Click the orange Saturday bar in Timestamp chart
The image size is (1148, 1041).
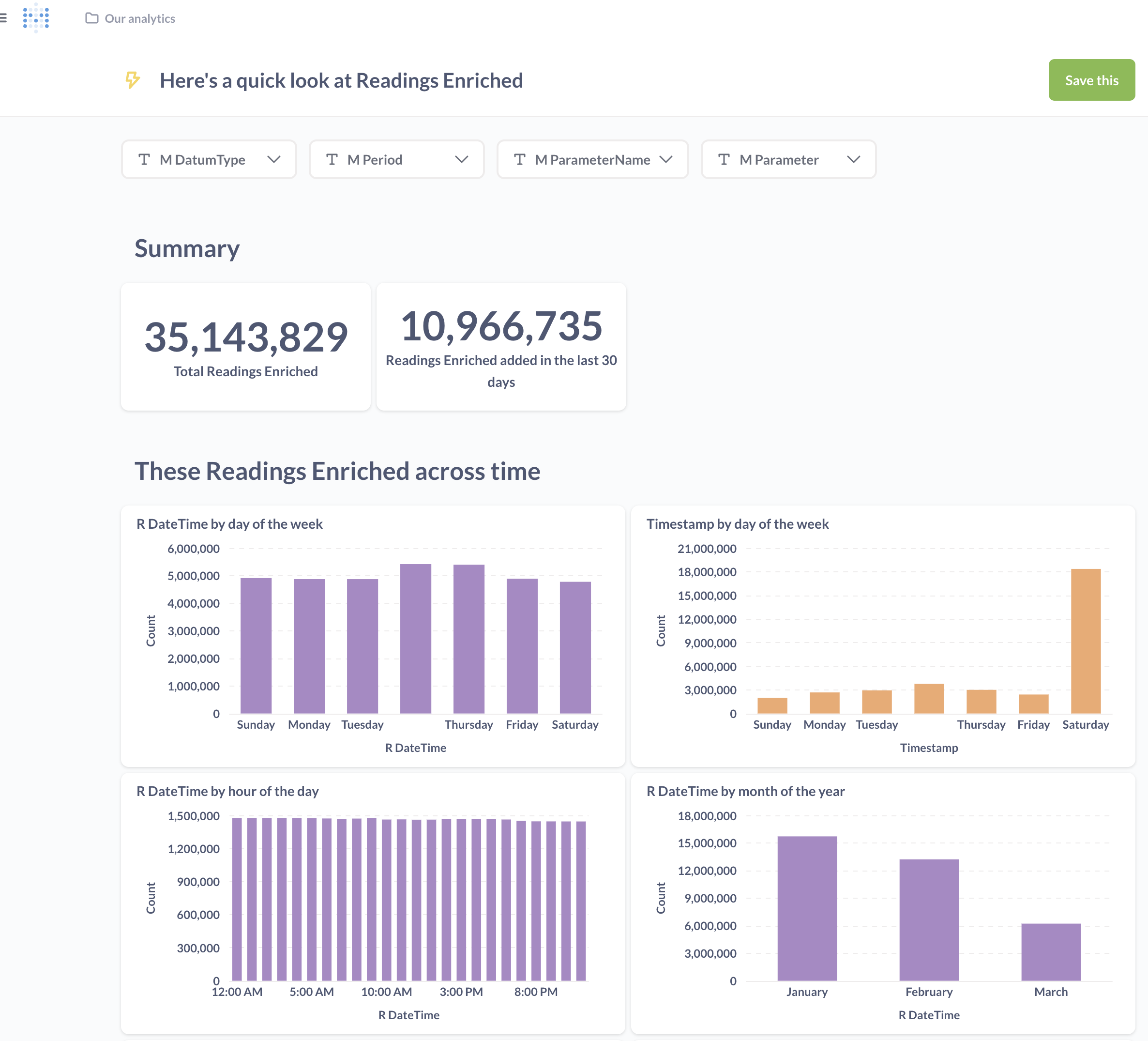(1086, 641)
